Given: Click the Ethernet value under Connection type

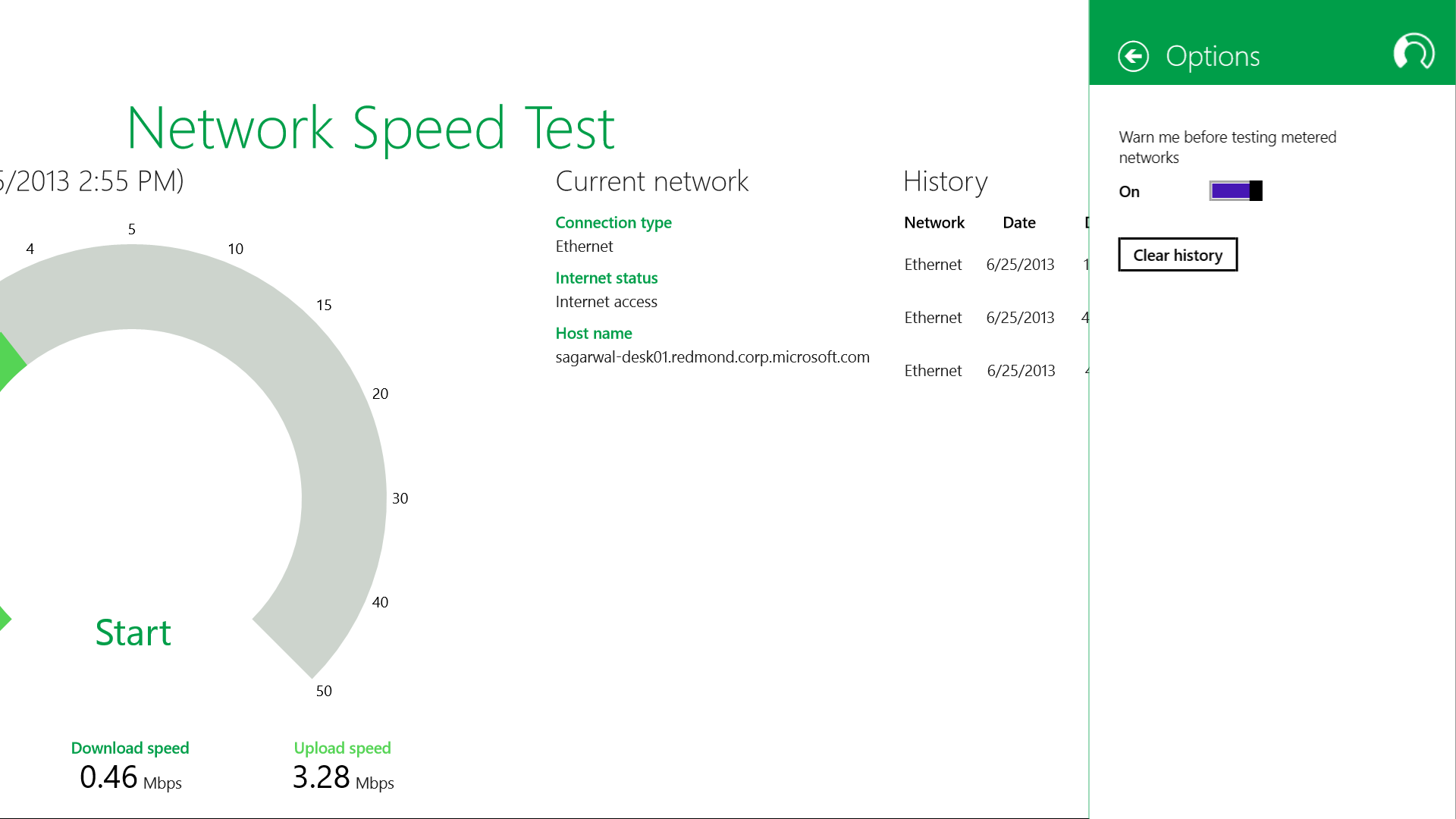Looking at the screenshot, I should pyautogui.click(x=584, y=246).
